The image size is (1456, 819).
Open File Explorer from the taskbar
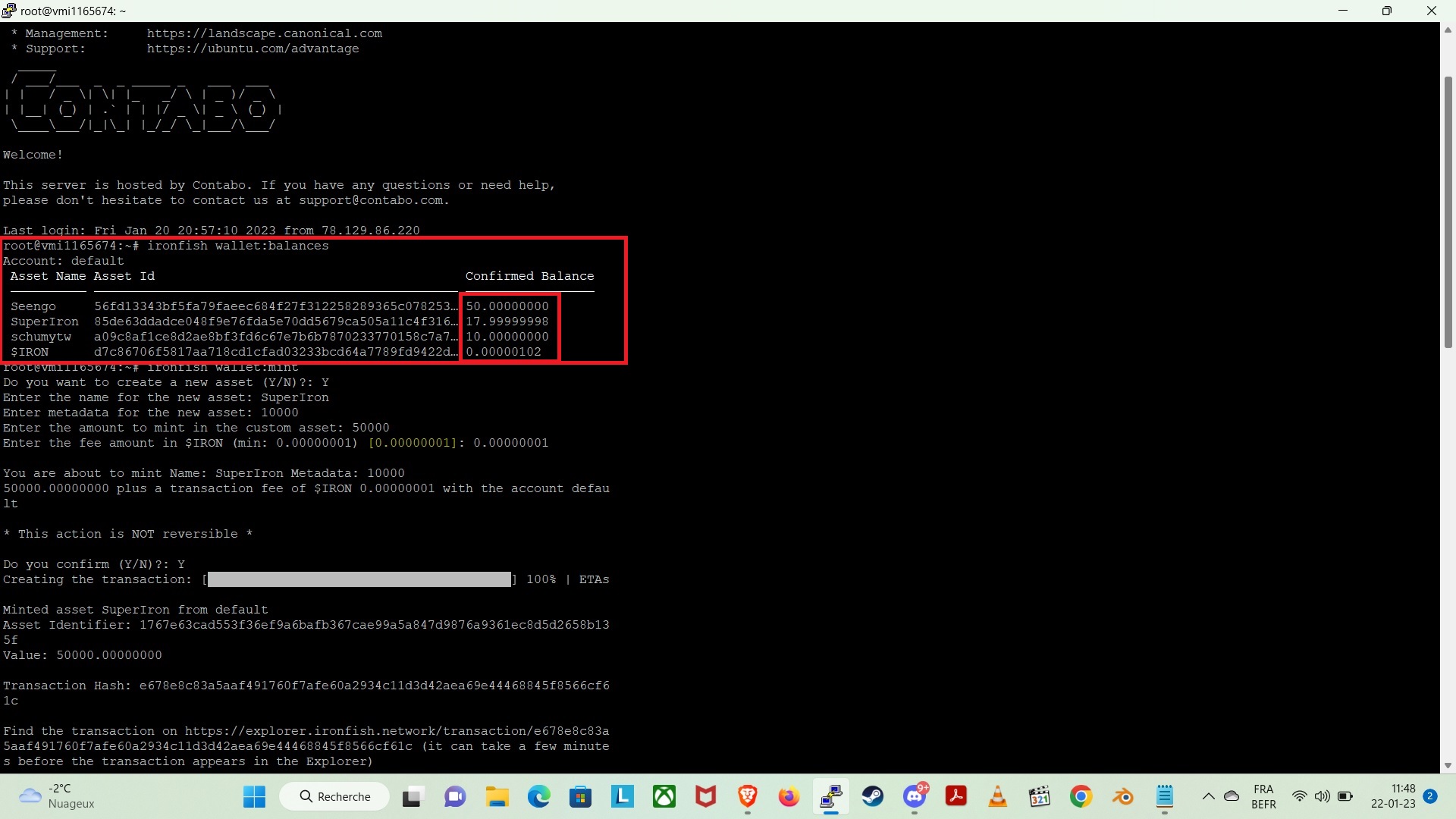tap(497, 796)
